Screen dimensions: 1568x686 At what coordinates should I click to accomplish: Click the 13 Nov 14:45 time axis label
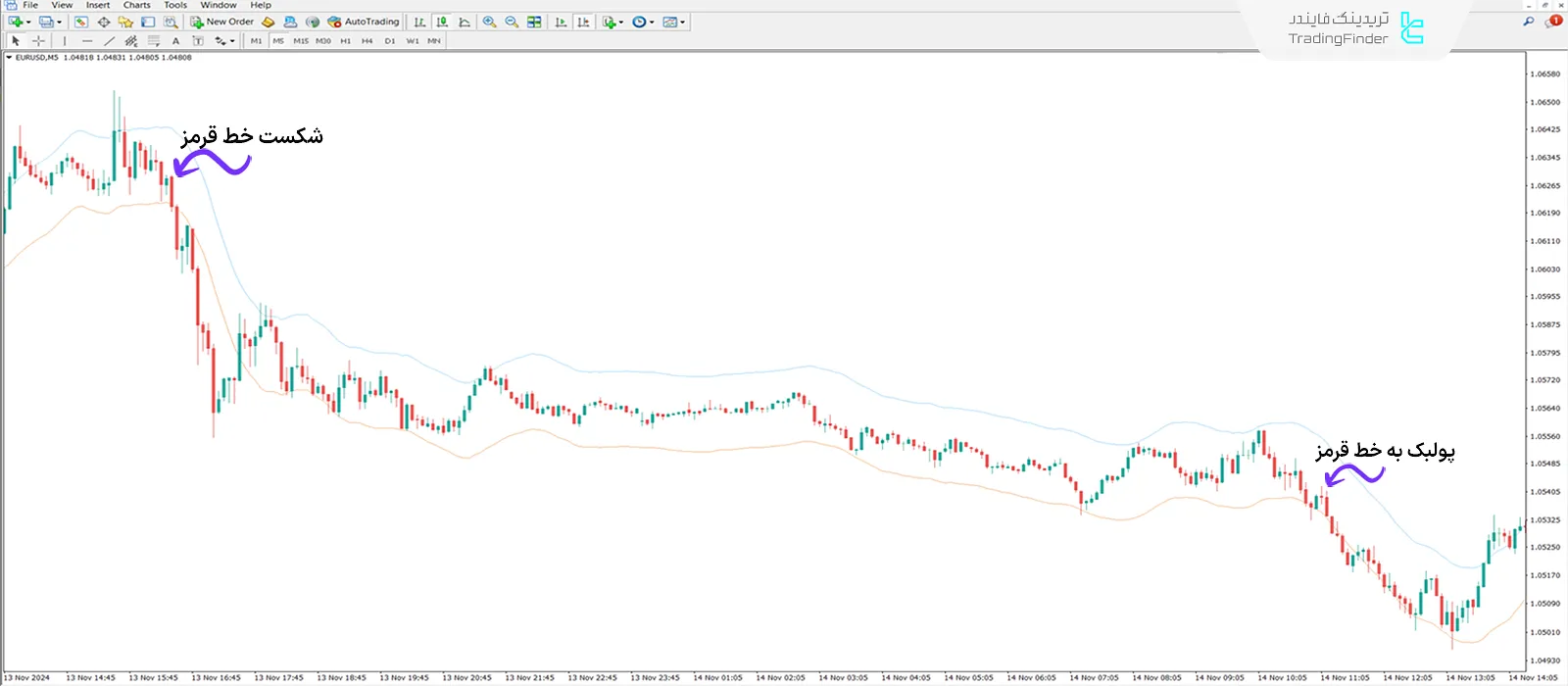click(90, 678)
